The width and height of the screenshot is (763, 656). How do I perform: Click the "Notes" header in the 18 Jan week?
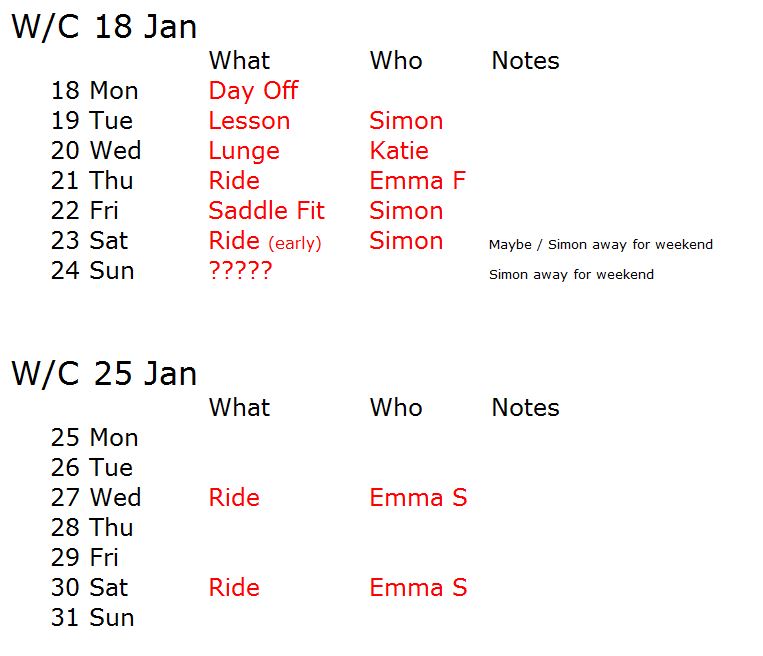525,61
